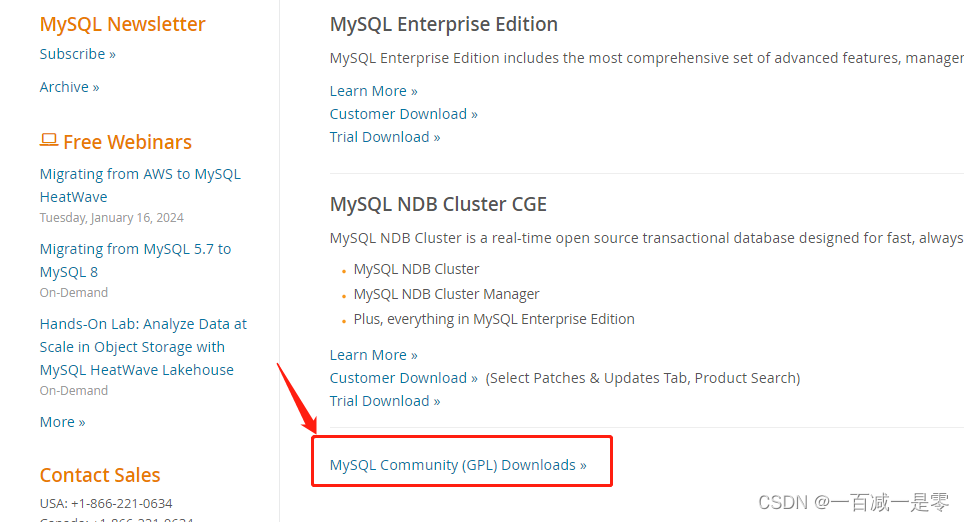Open Migrating from AWS to MySQL HeatWave webinar
964x522 pixels.
[140, 185]
